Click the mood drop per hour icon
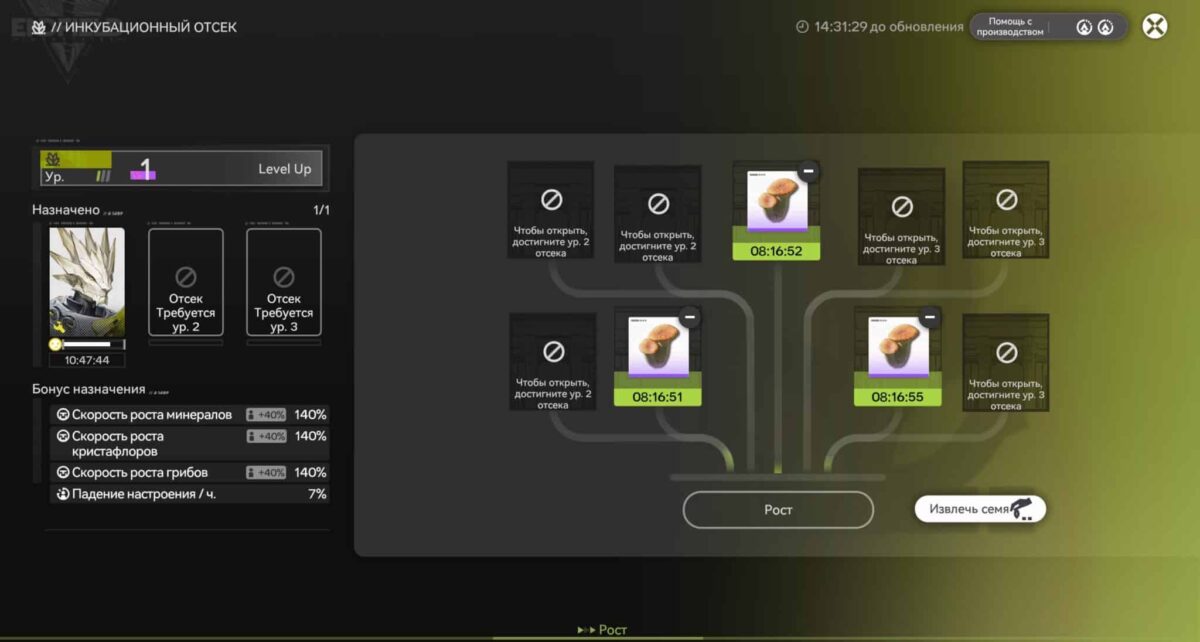 (62, 494)
